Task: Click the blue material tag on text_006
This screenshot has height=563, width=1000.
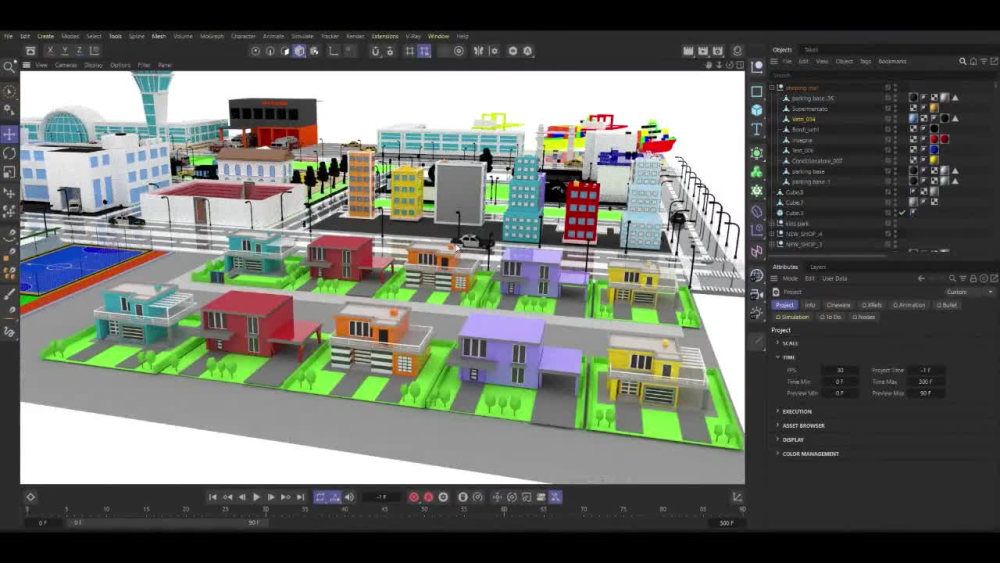Action: click(934, 150)
